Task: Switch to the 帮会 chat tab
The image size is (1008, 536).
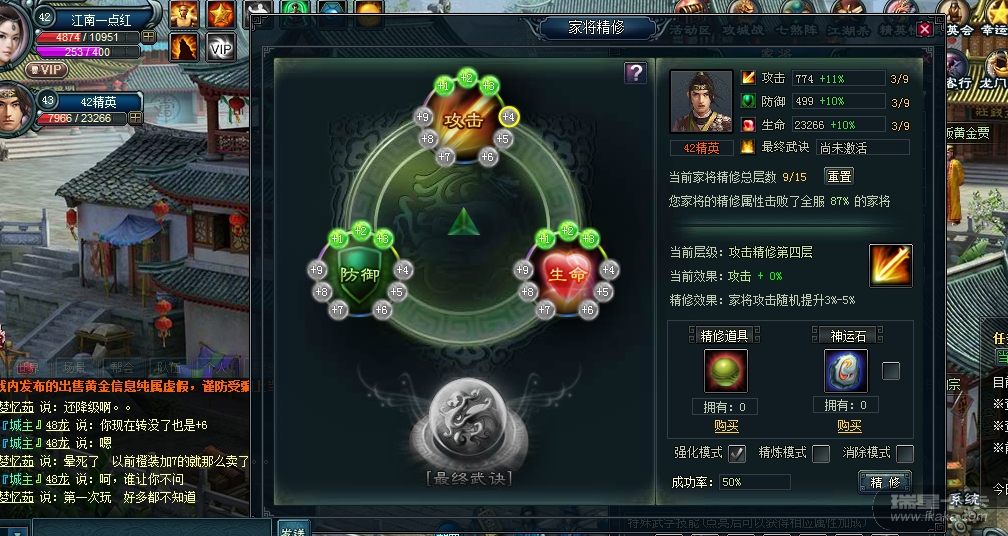Action: [x=121, y=367]
